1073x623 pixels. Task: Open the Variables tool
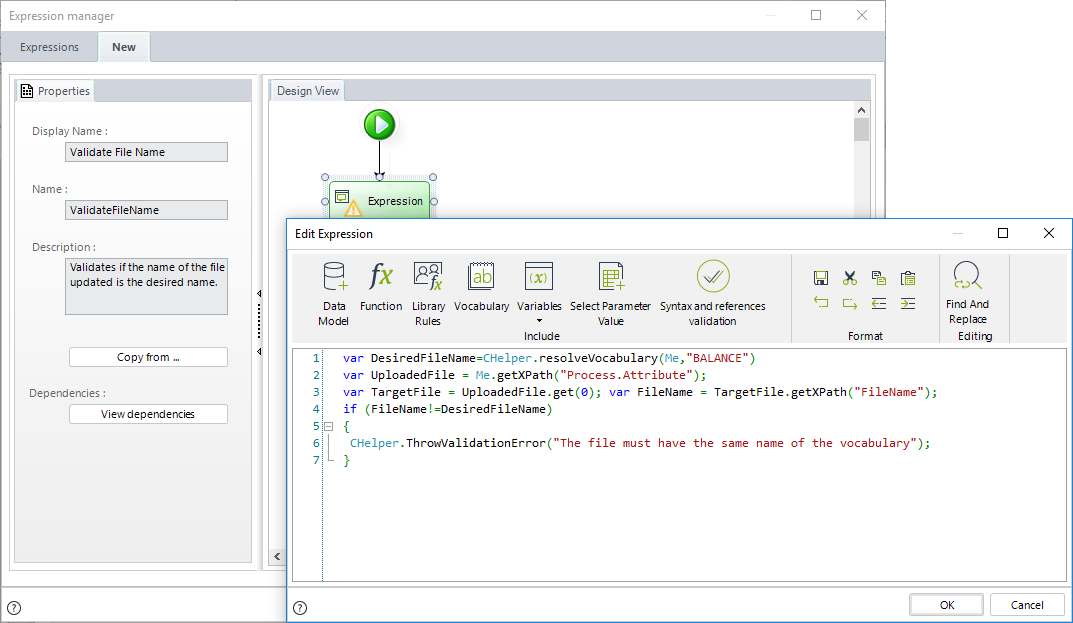coord(539,287)
